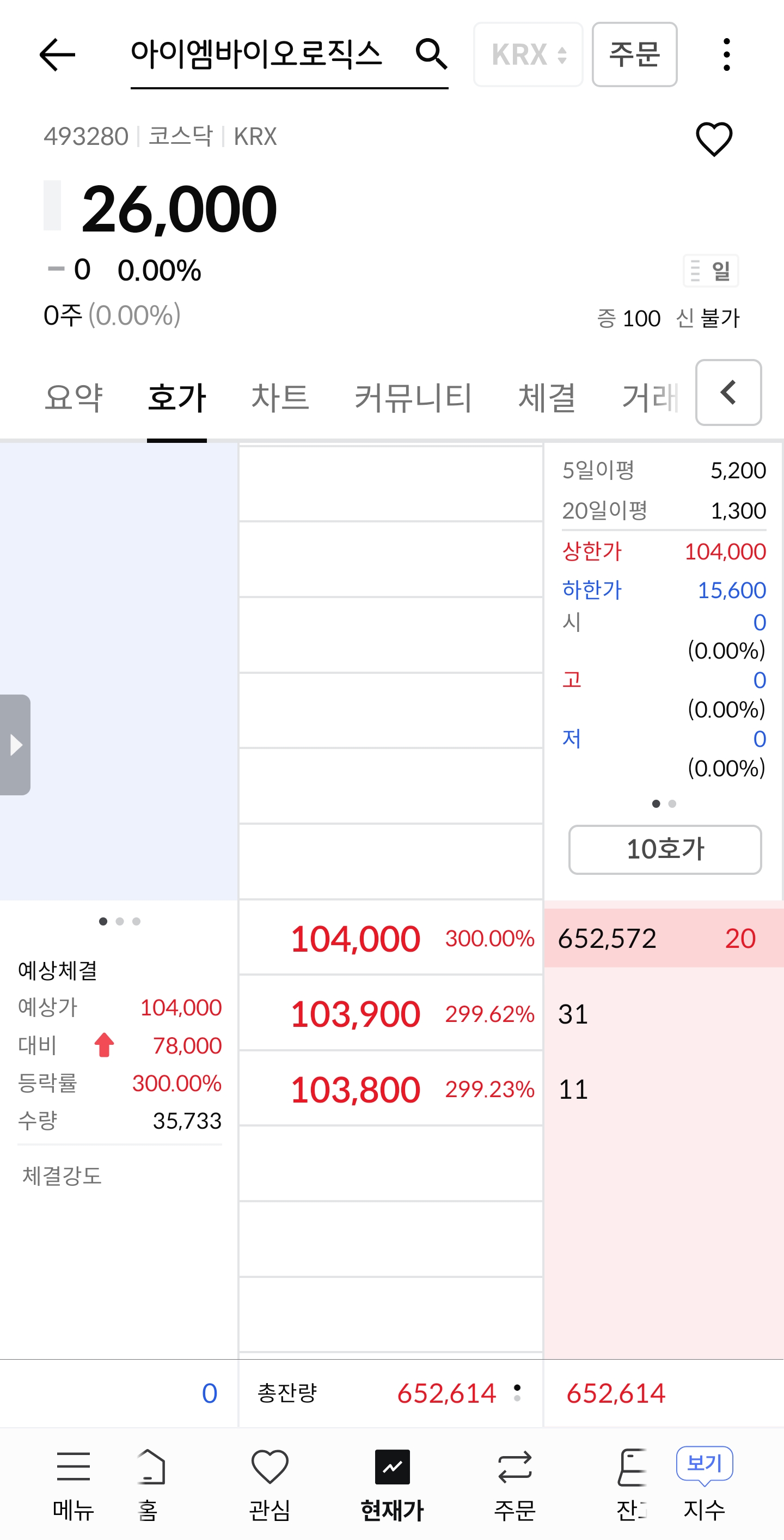Image resolution: width=784 pixels, height=1540 pixels.
Task: Collapse tabs with the left chevron button
Action: 728,392
